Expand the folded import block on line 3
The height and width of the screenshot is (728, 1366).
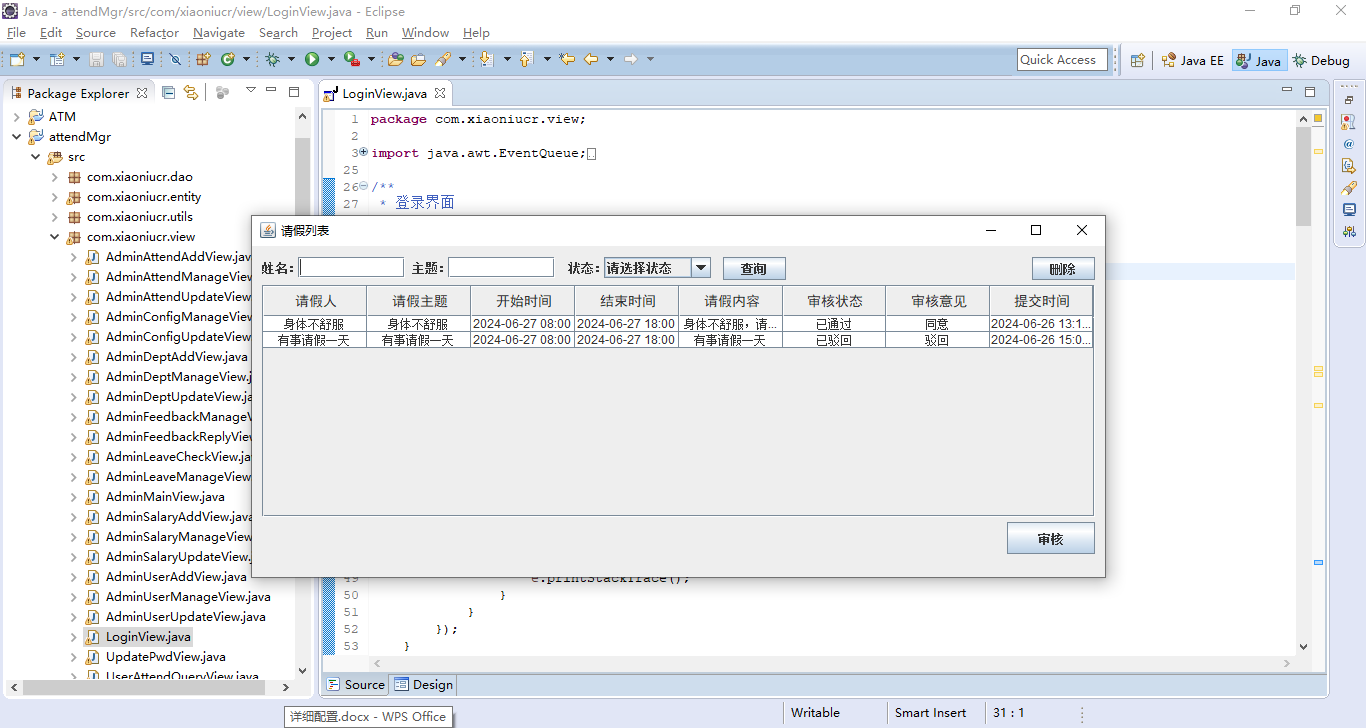pos(363,153)
